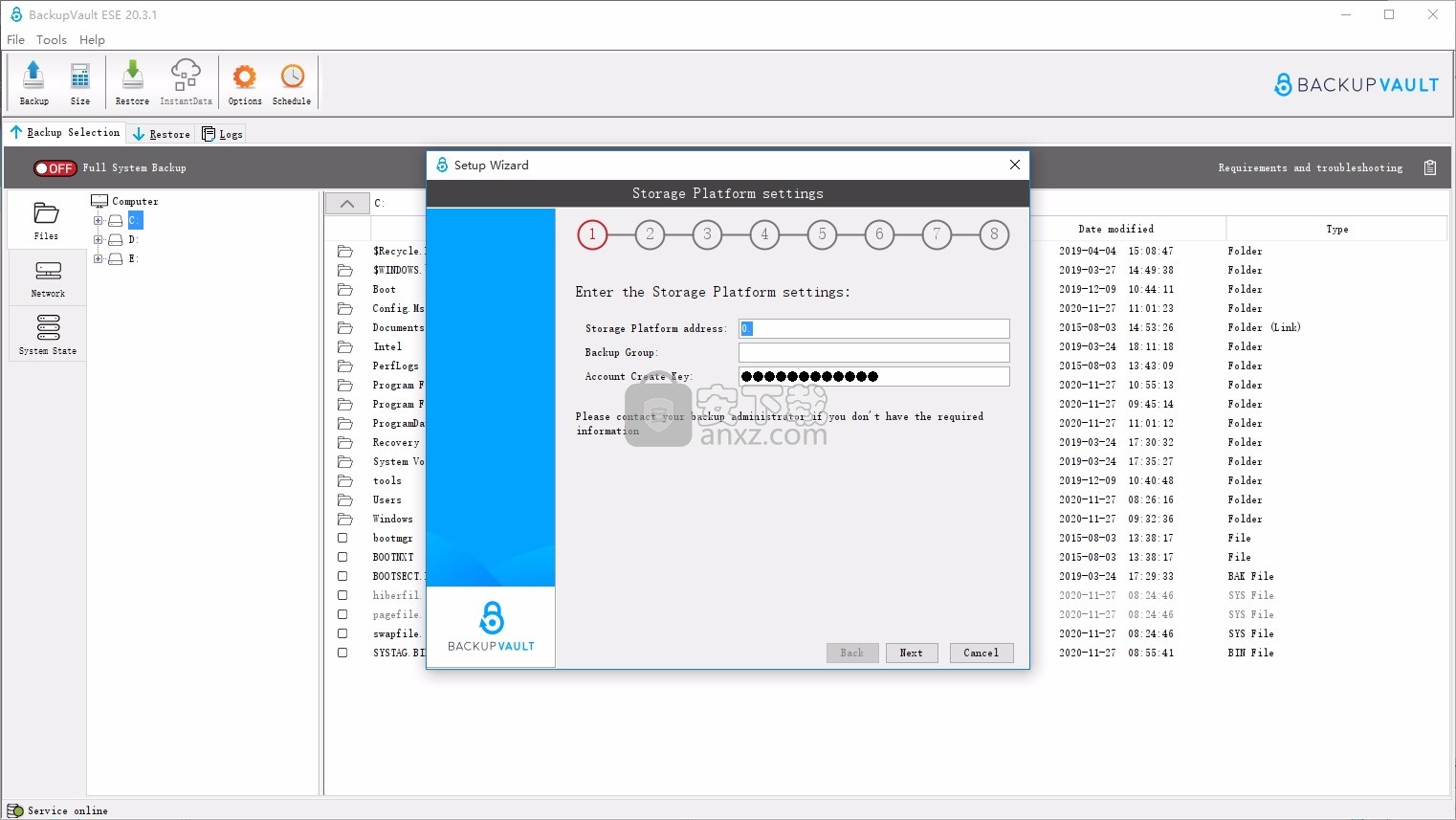Image resolution: width=1456 pixels, height=820 pixels.
Task: Select the D: drive in the tree
Action: 134,239
